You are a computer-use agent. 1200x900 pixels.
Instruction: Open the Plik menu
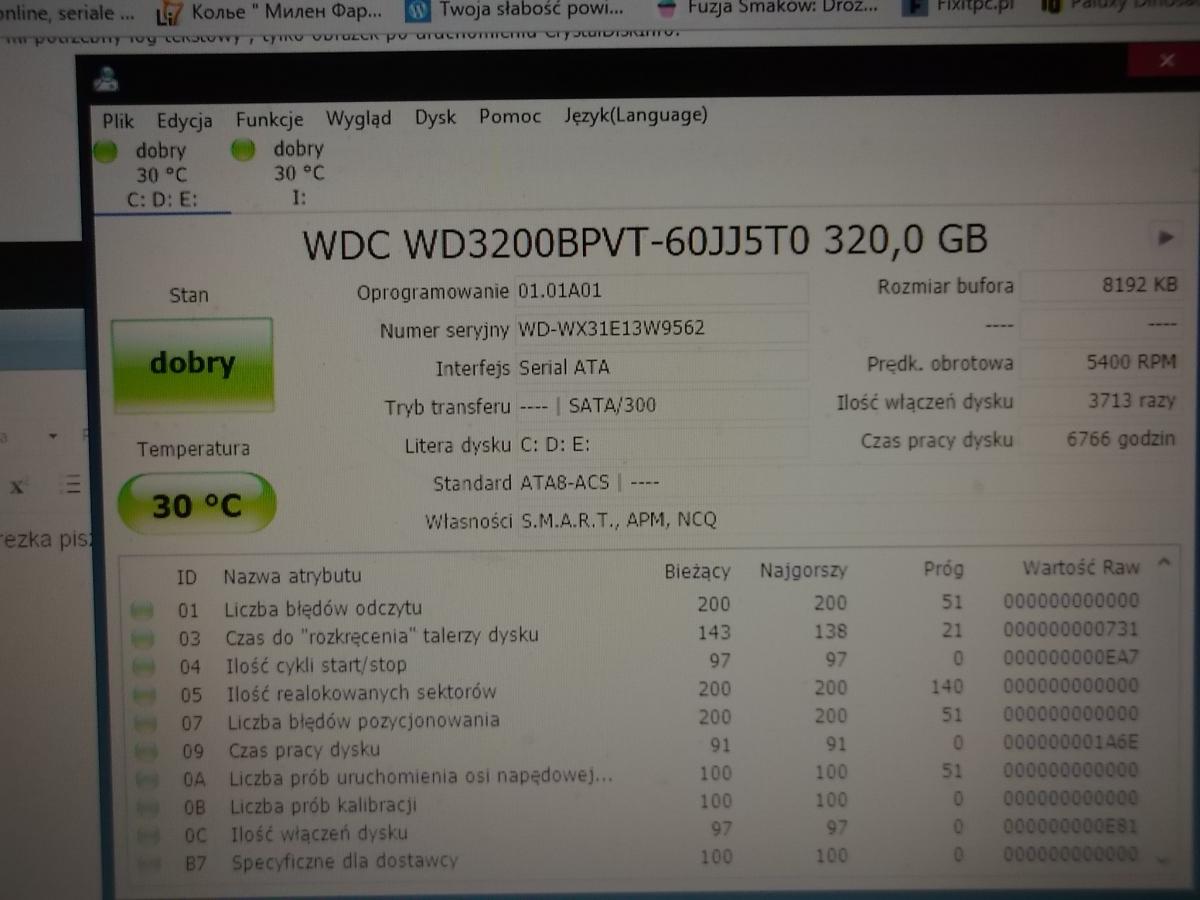[x=118, y=120]
